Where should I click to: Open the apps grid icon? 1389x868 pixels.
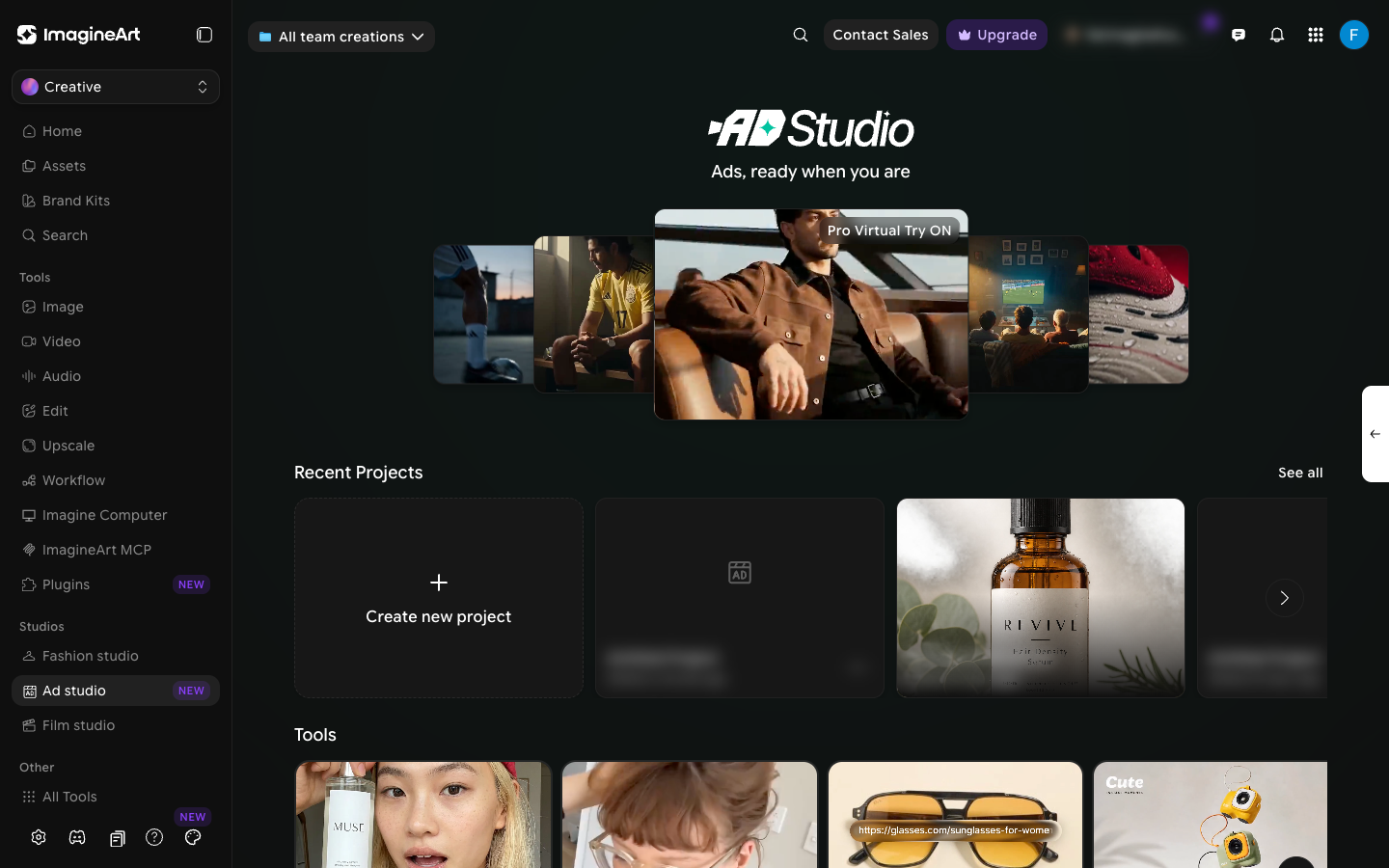tap(1316, 35)
